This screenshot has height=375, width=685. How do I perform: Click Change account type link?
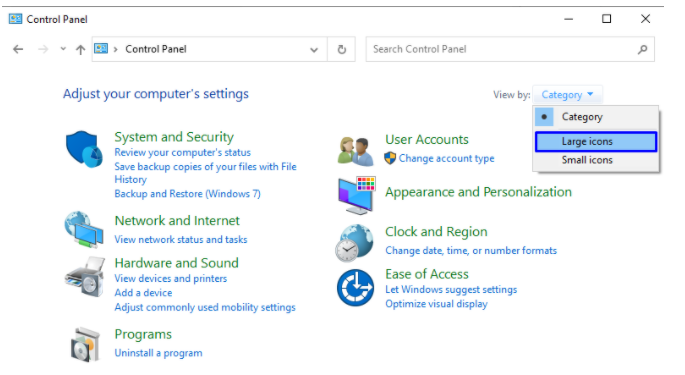coord(446,158)
